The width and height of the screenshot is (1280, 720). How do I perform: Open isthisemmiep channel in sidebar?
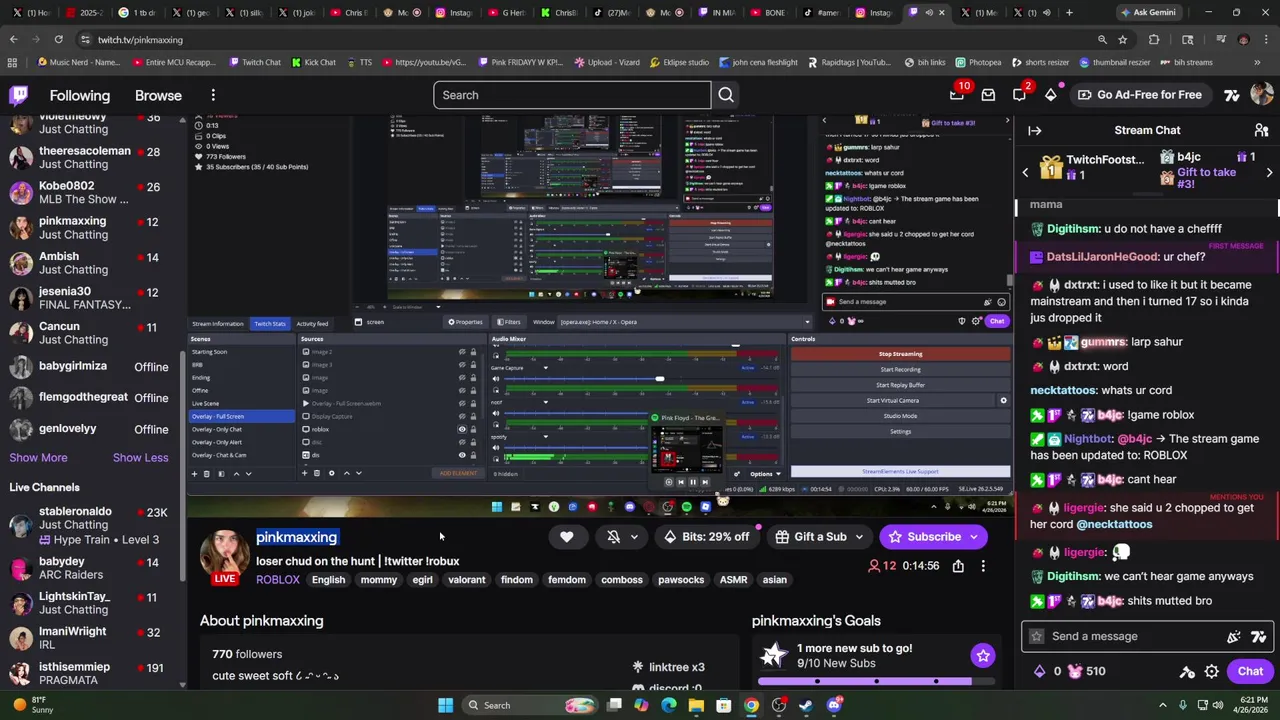[x=92, y=673]
